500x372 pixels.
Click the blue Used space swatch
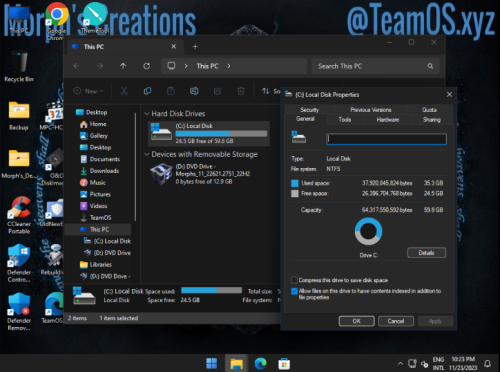click(295, 183)
